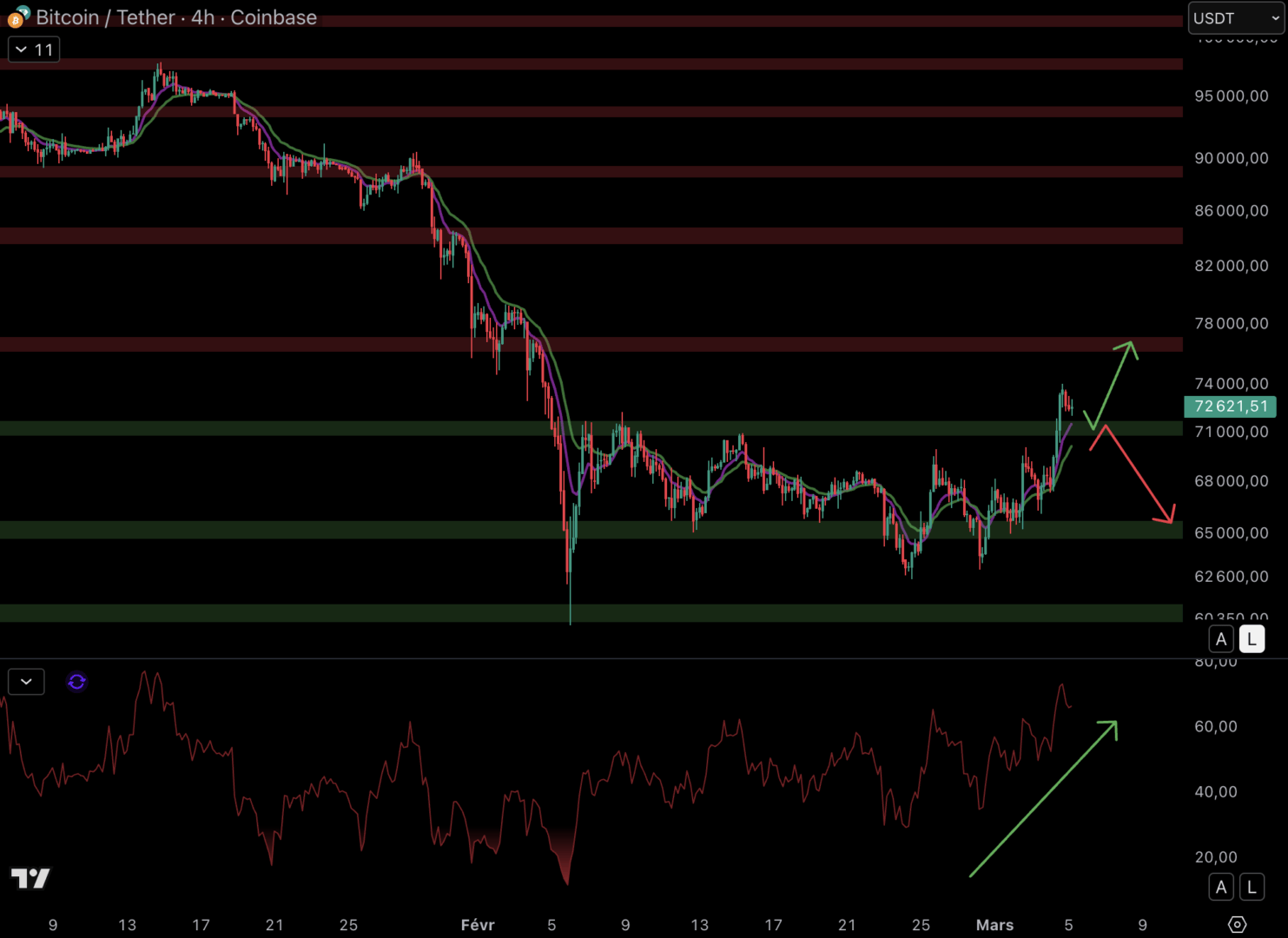
Task: Open the TradingView logo link
Action: tap(30, 878)
